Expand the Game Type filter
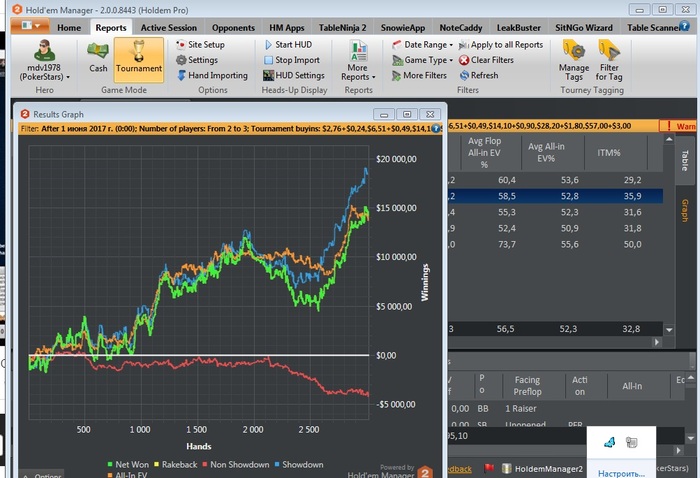700x478 pixels. coord(422,60)
